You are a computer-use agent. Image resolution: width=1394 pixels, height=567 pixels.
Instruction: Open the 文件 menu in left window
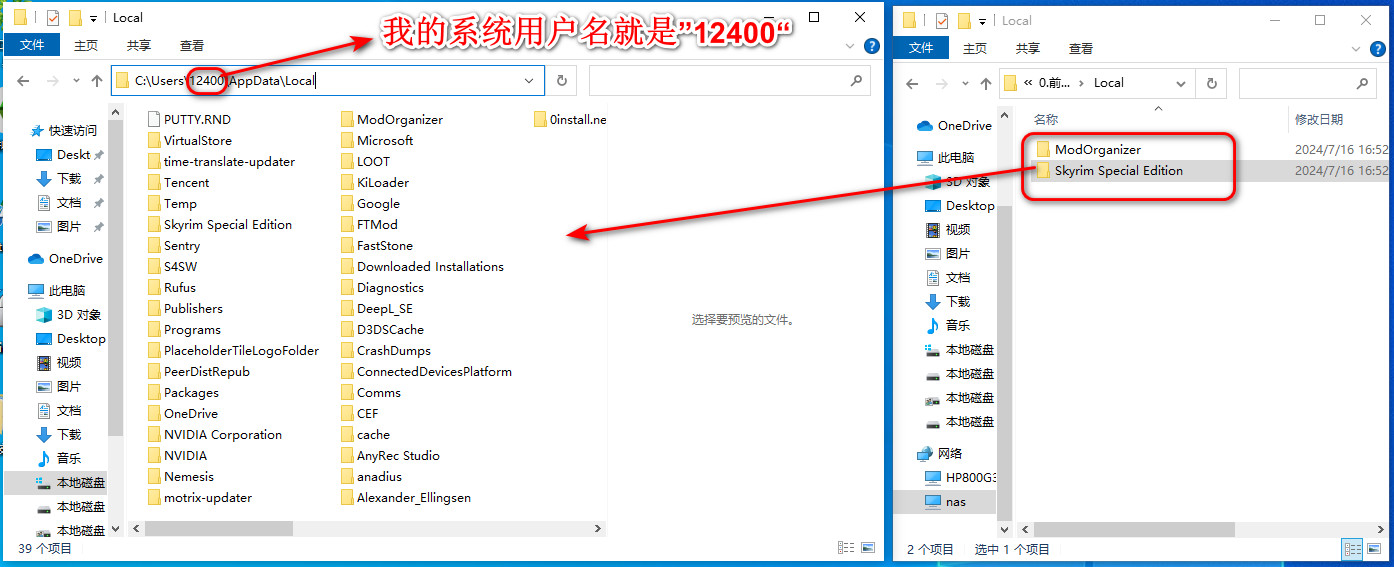pyautogui.click(x=32, y=45)
